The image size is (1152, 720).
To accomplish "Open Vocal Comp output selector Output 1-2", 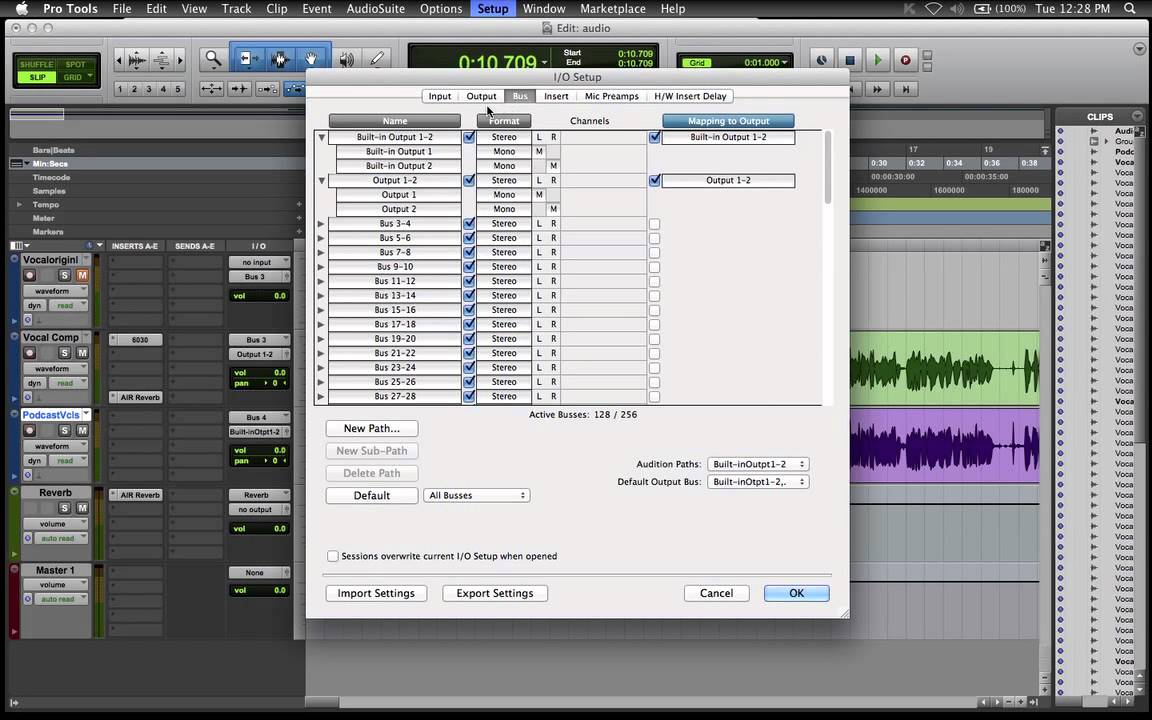I will tap(259, 354).
